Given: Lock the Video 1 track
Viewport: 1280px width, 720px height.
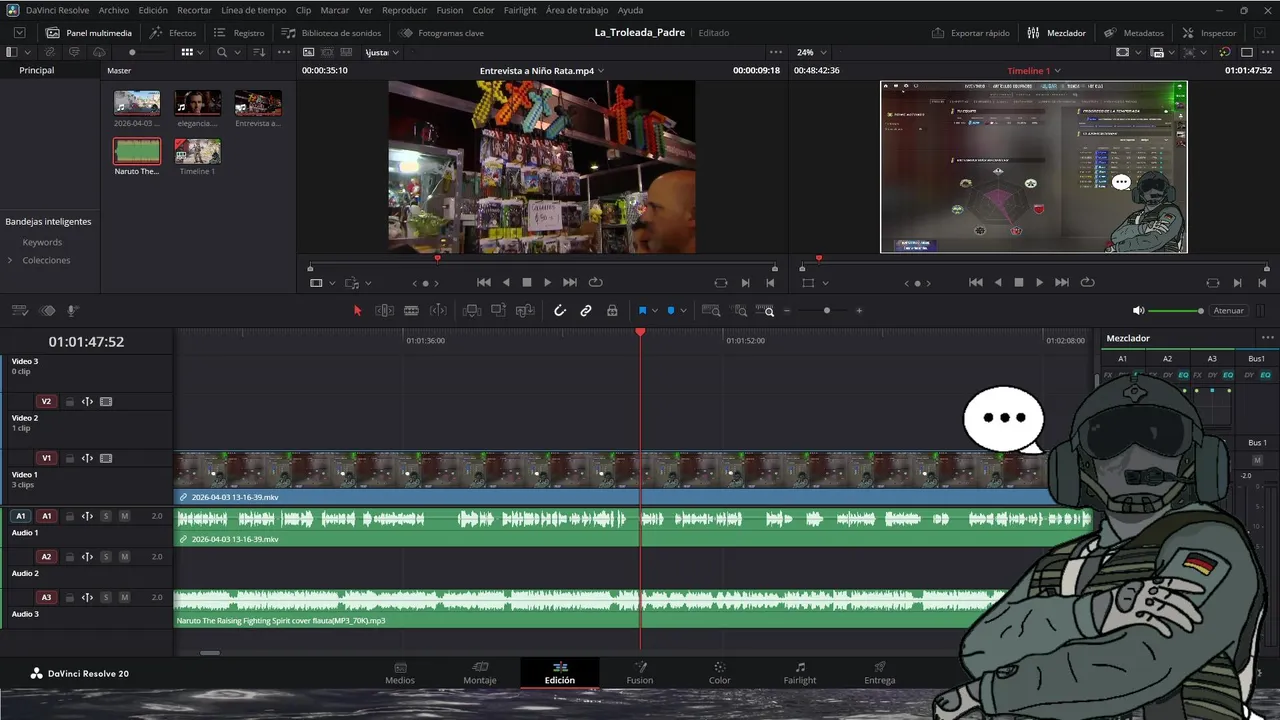Looking at the screenshot, I should click(x=70, y=459).
